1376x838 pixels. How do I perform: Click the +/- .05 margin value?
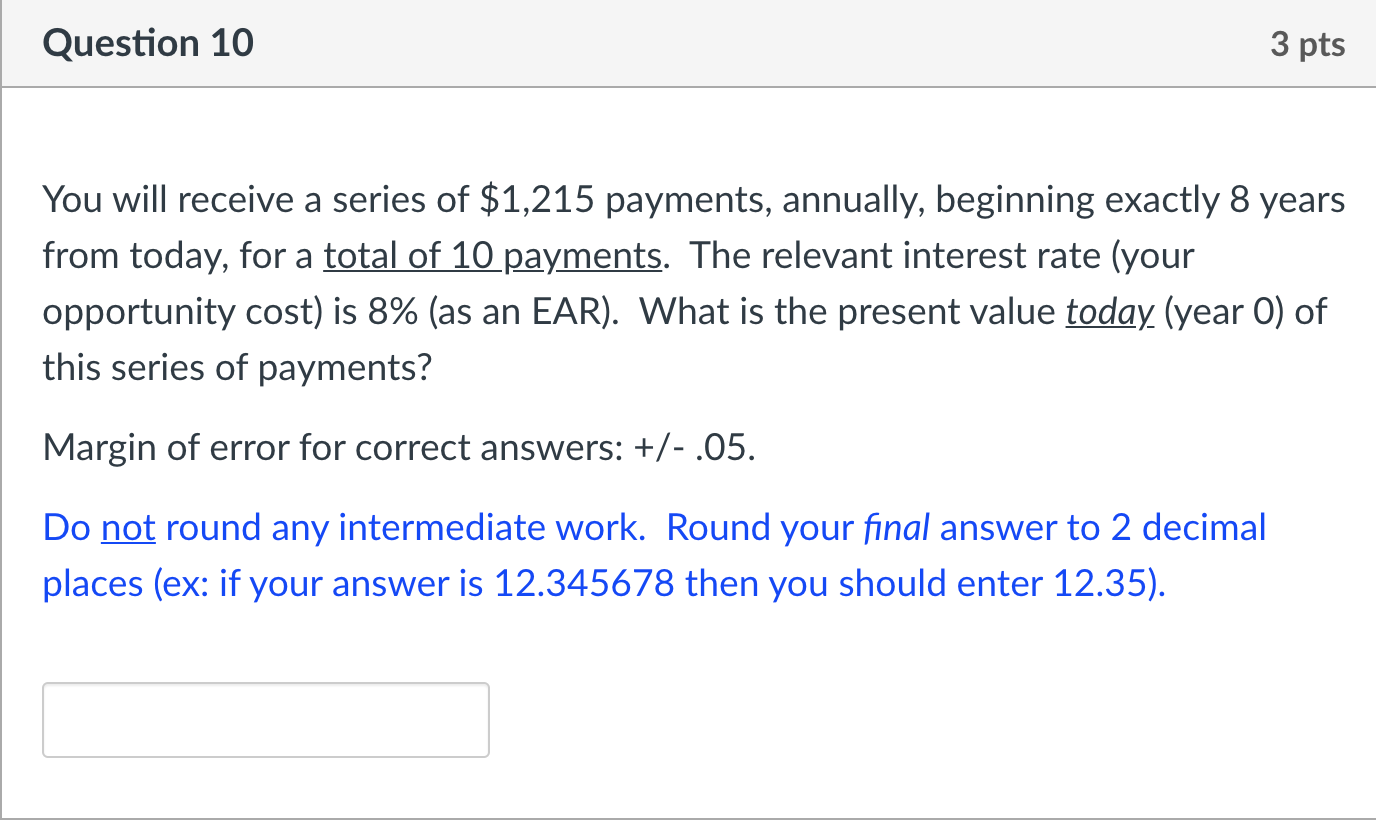[690, 447]
